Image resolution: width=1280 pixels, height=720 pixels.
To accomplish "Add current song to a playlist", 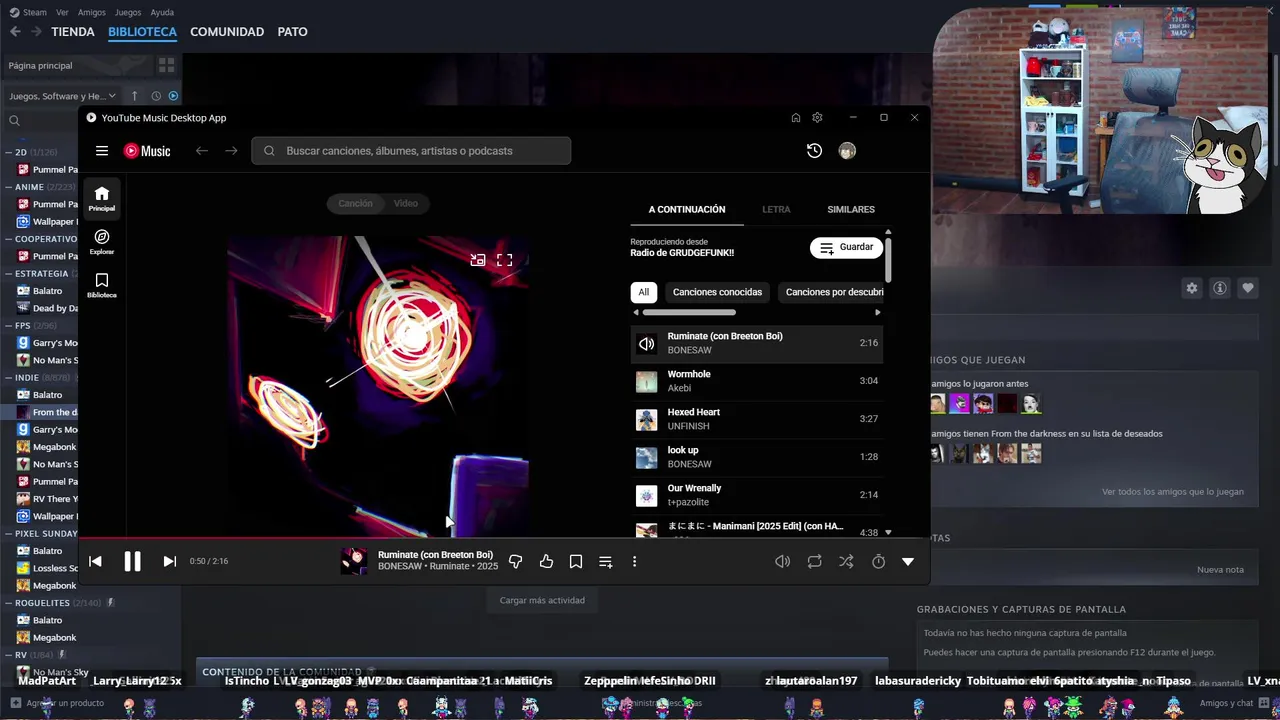I will (605, 562).
